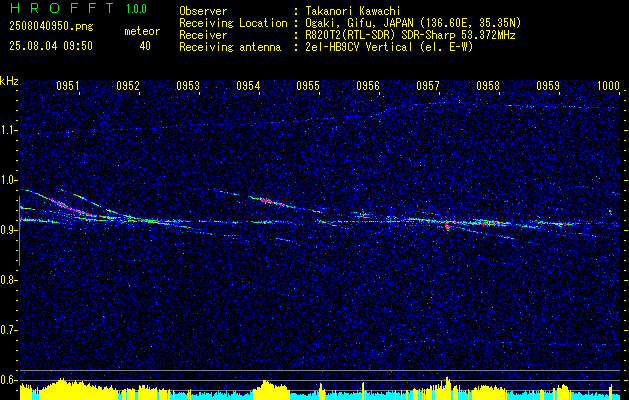The height and width of the screenshot is (400, 629).
Task: Click the Receiving antenna label
Action: point(230,47)
